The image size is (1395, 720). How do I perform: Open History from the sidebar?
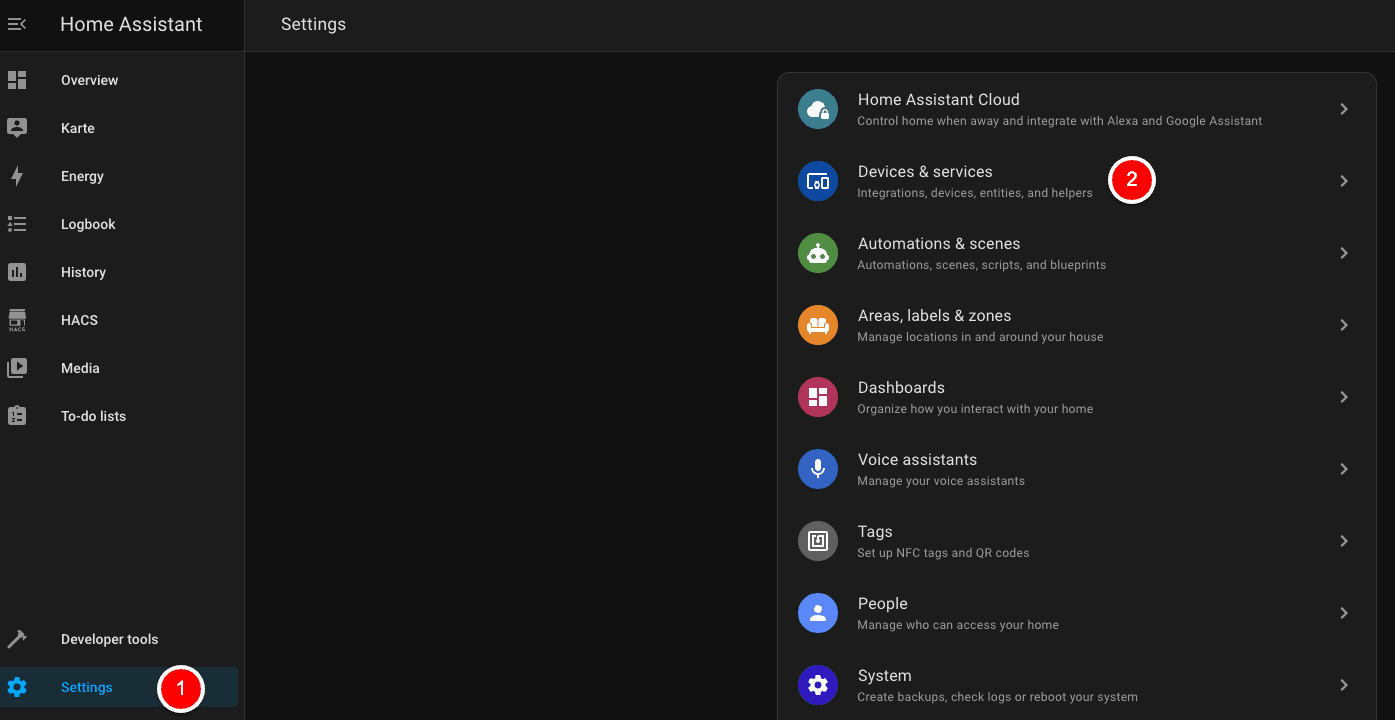(x=83, y=272)
